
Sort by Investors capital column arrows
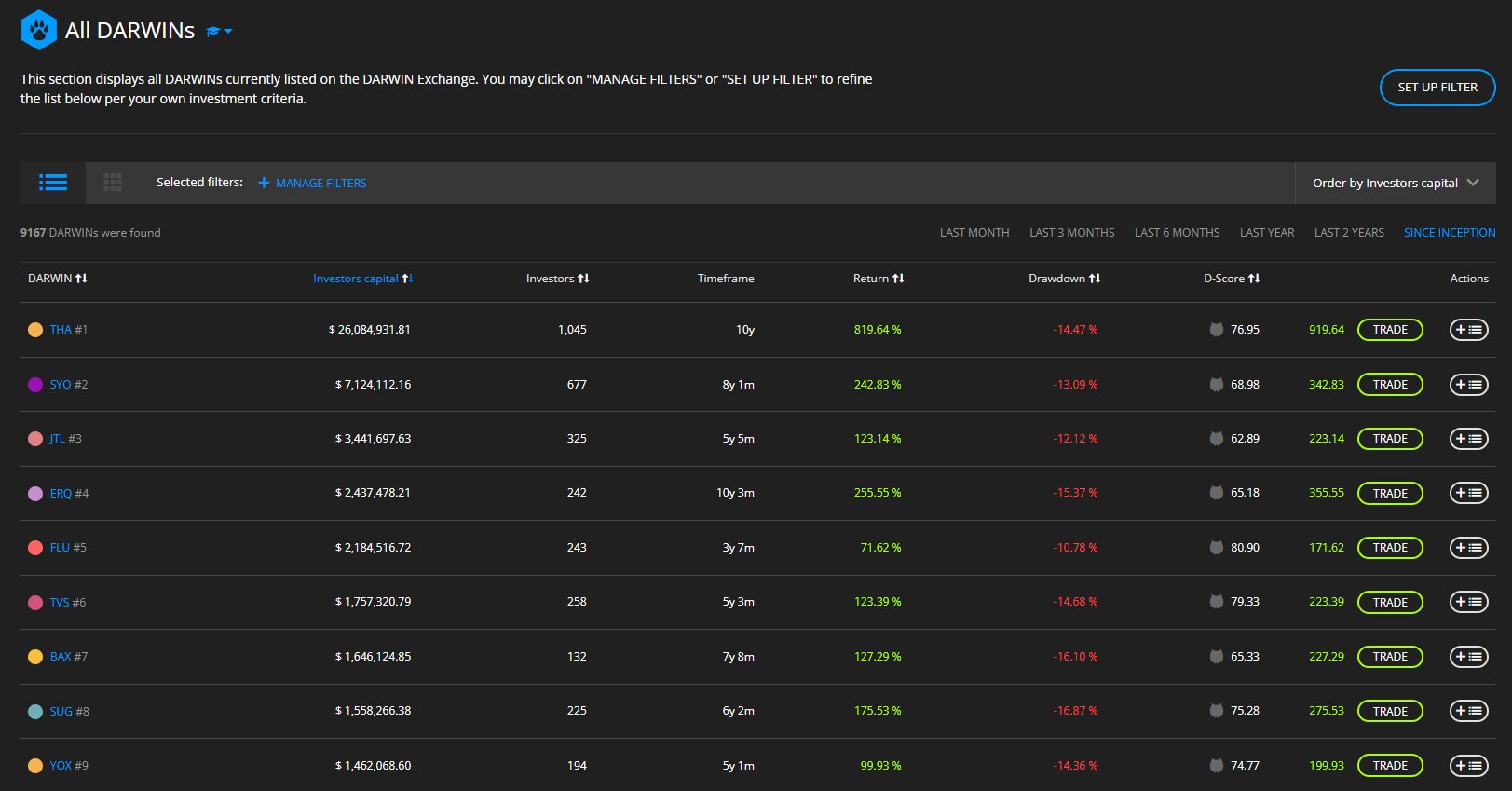[x=407, y=279]
